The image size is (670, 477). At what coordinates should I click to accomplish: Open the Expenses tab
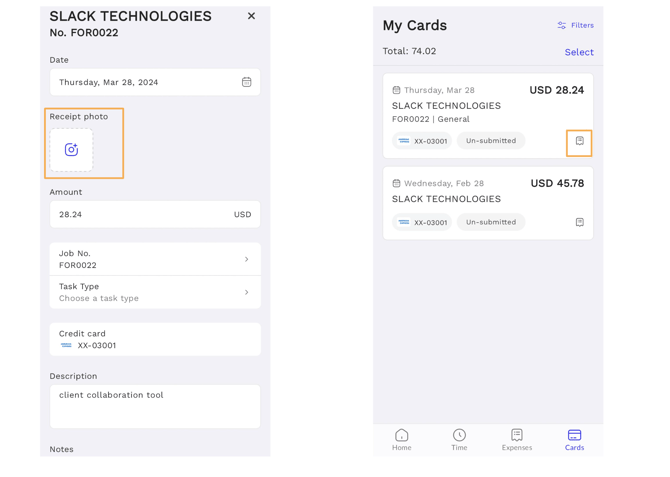(516, 440)
